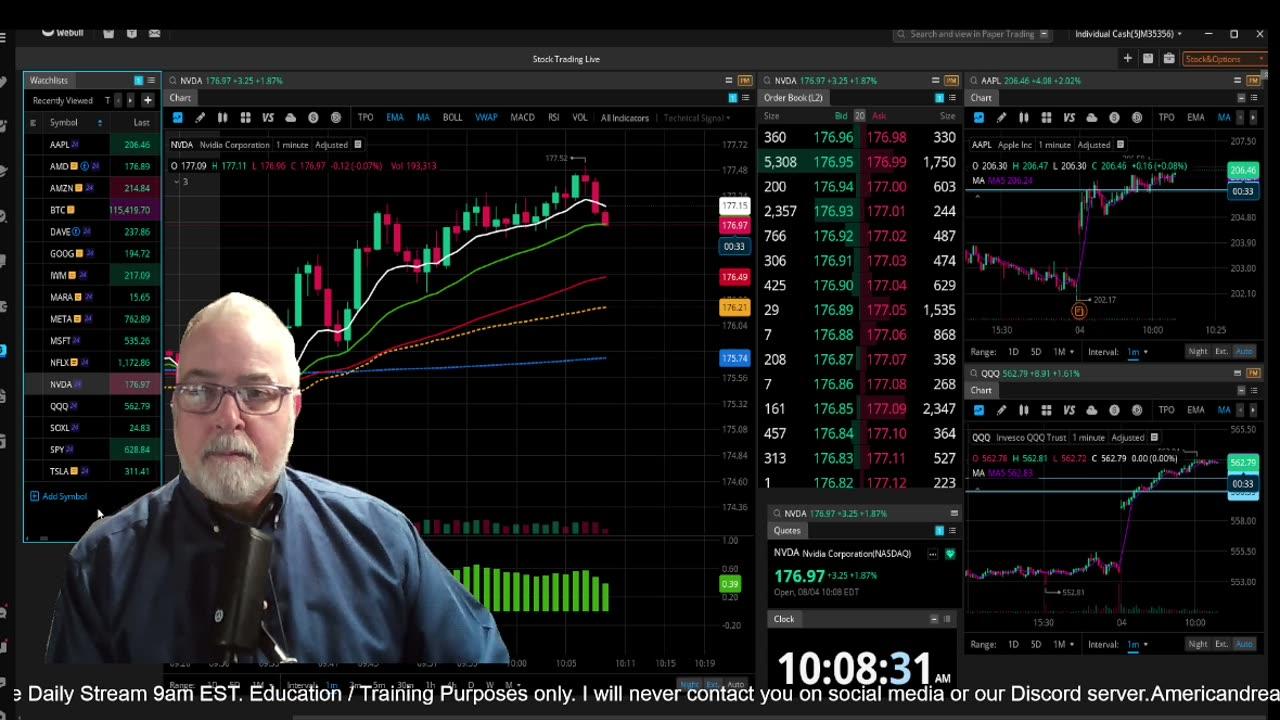Click the replay circle icon in NVDA chart toolbar
Screen dimensions: 1280x720
(x=336, y=118)
